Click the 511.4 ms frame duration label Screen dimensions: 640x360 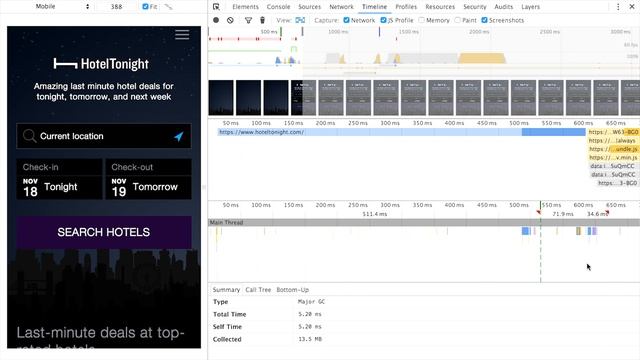tap(374, 214)
